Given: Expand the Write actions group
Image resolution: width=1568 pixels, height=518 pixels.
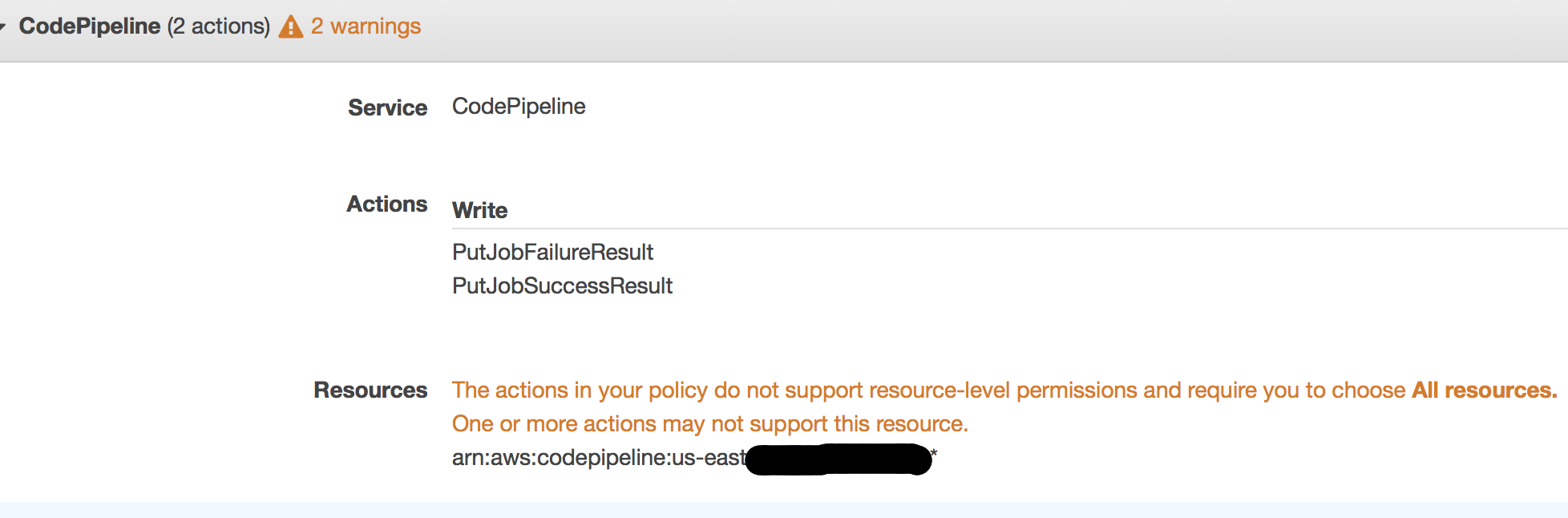Looking at the screenshot, I should [479, 209].
